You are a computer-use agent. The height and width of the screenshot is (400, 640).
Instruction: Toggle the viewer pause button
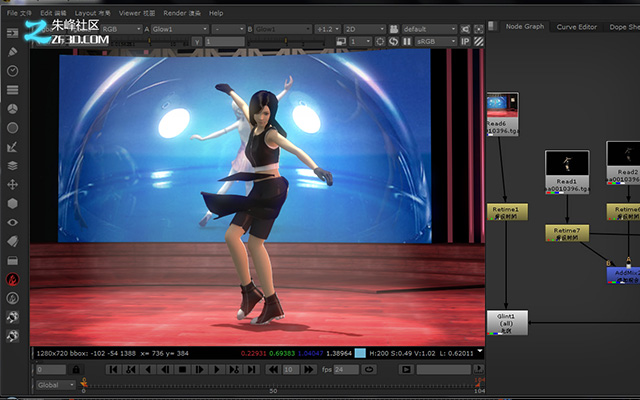407,41
